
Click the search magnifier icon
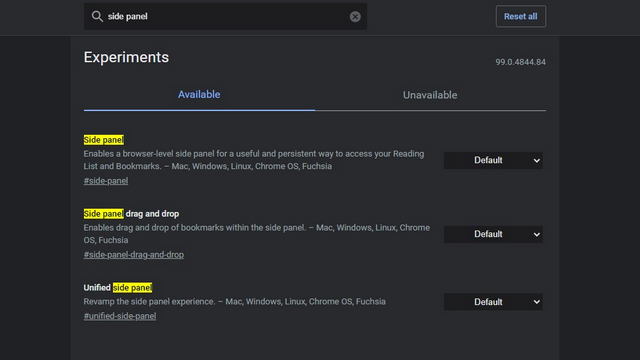[x=97, y=16]
